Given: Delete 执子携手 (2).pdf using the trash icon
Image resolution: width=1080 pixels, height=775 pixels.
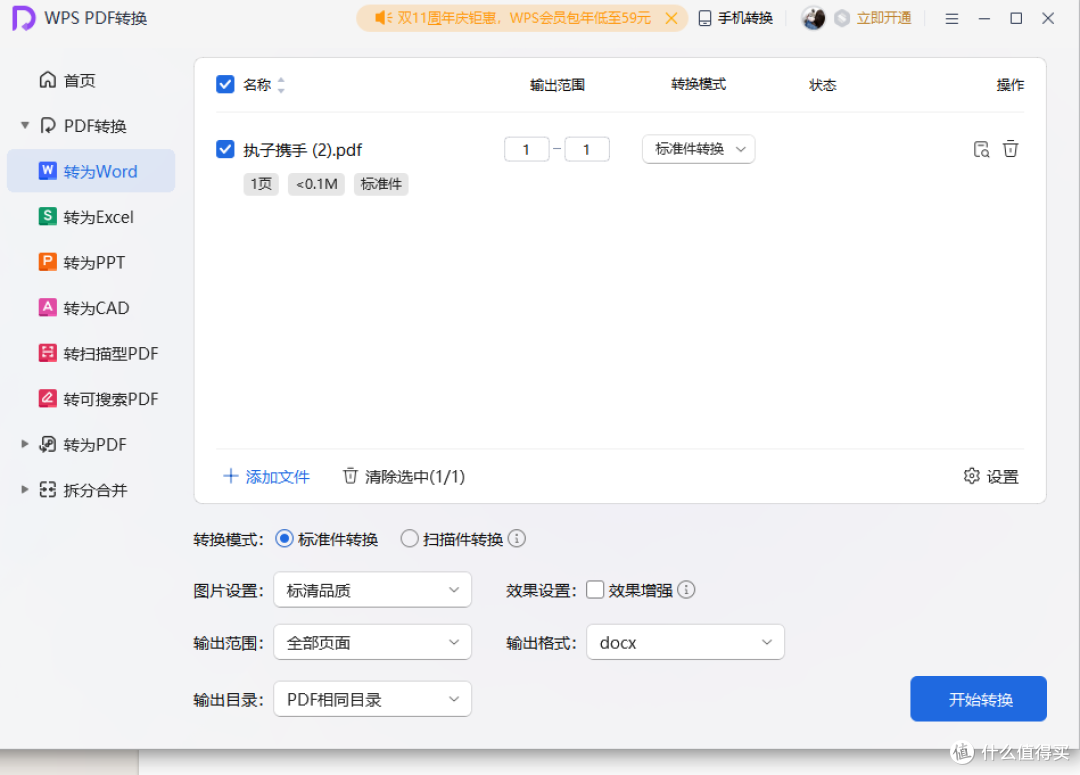Looking at the screenshot, I should click(1011, 149).
